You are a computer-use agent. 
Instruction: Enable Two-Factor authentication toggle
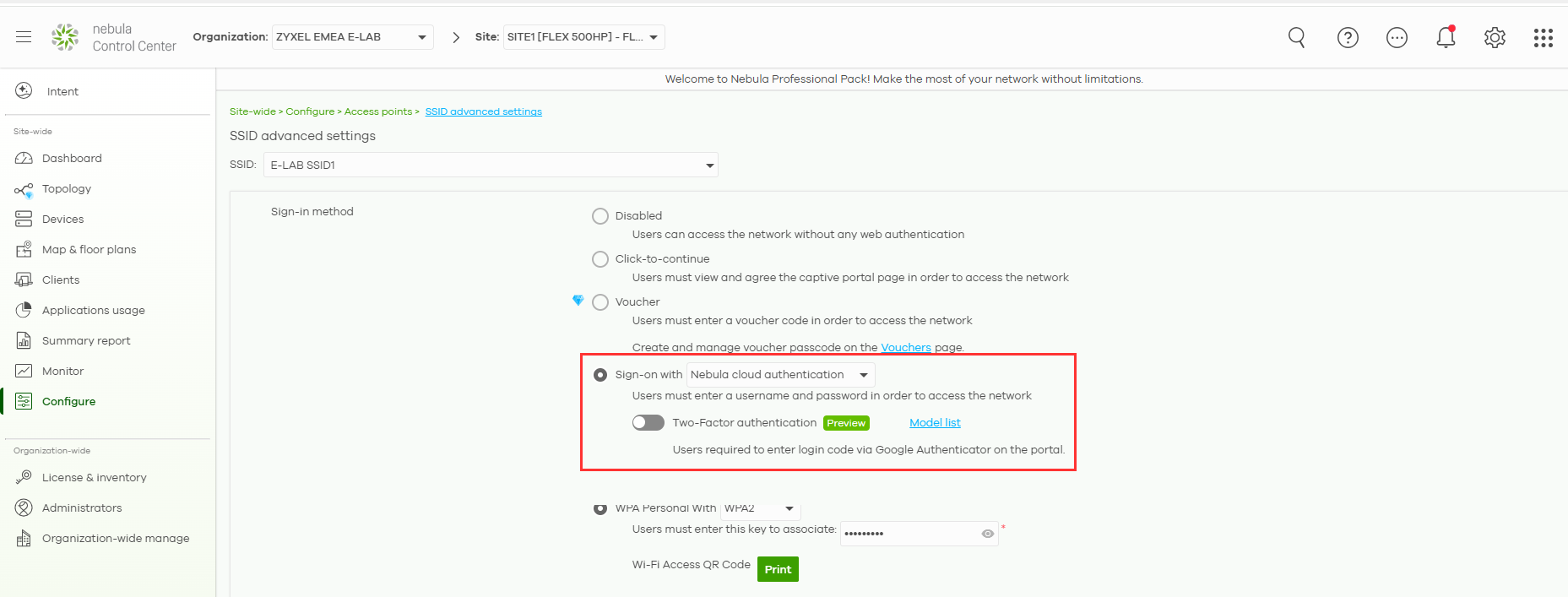[648, 423]
